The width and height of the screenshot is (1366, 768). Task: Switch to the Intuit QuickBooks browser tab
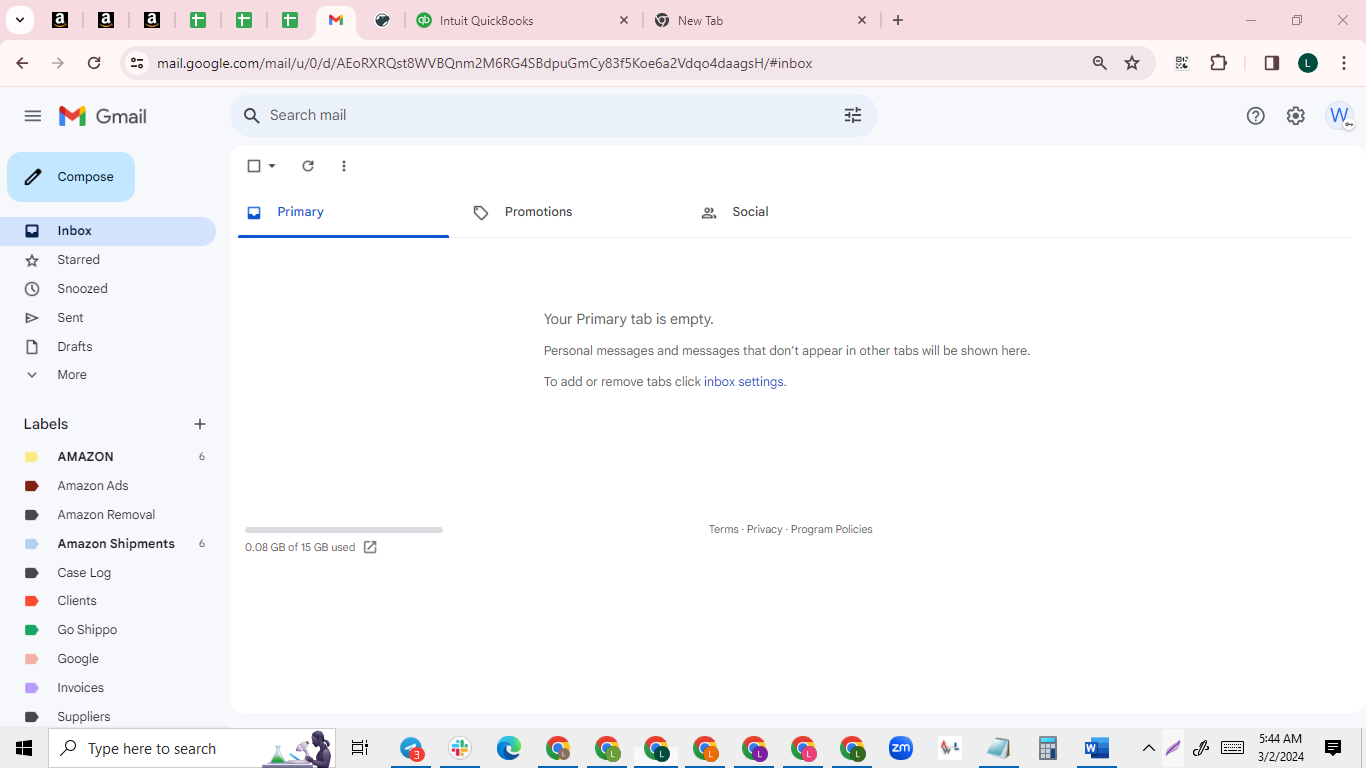click(520, 20)
